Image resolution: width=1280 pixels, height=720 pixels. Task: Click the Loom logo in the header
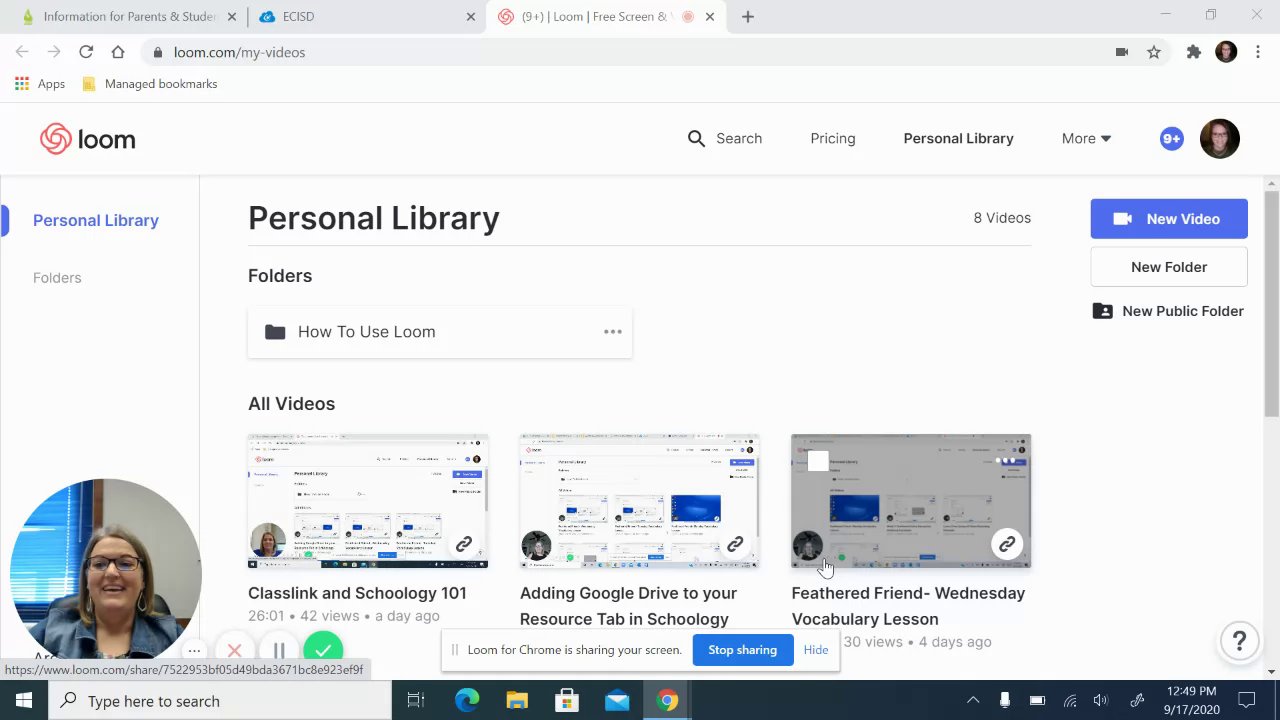coord(88,139)
